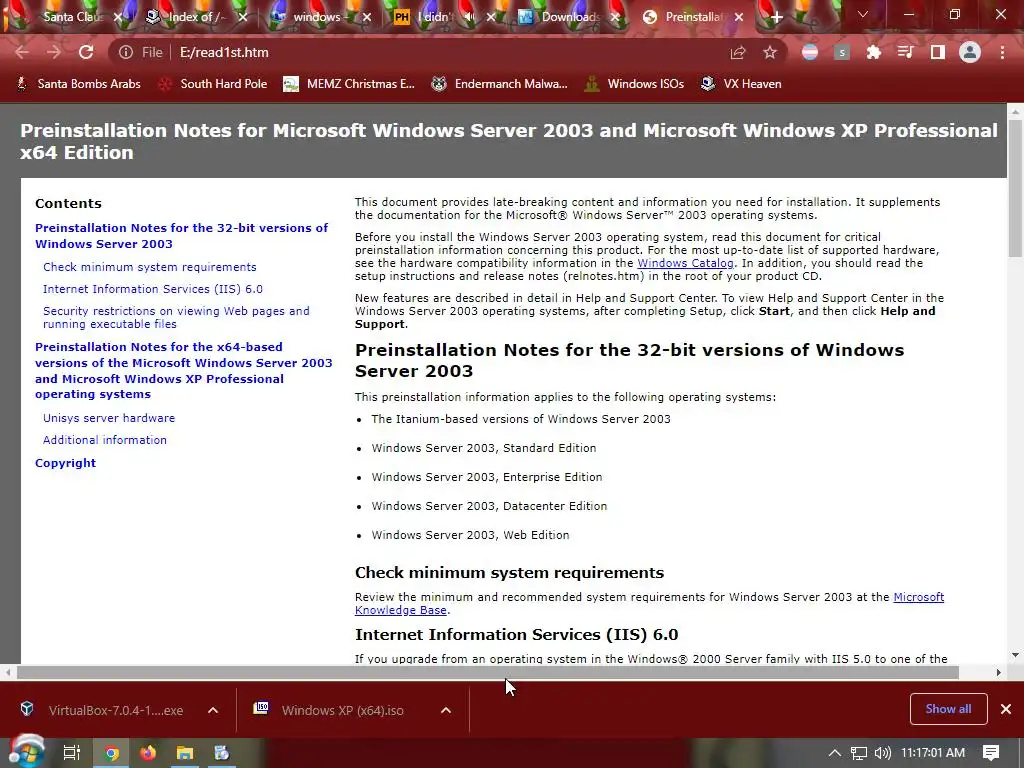The image size is (1024, 768).
Task: Click the Chrome taskbar icon
Action: tap(112, 753)
